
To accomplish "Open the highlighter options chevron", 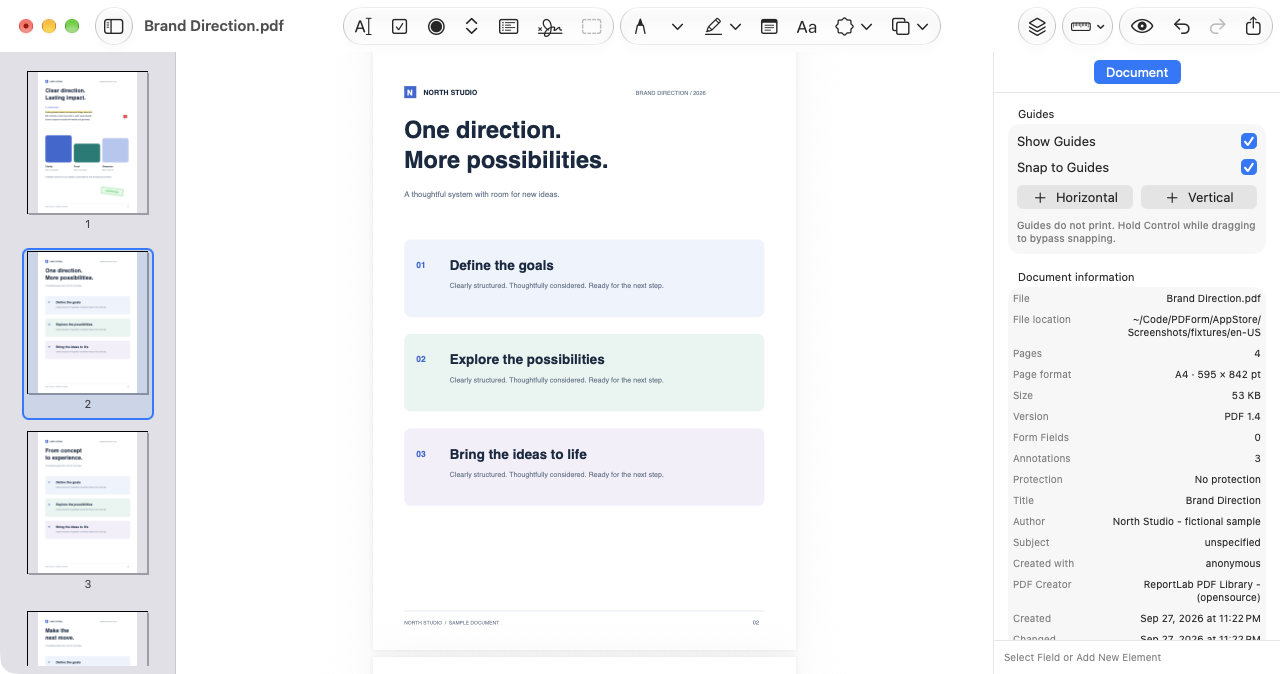I will [x=736, y=27].
